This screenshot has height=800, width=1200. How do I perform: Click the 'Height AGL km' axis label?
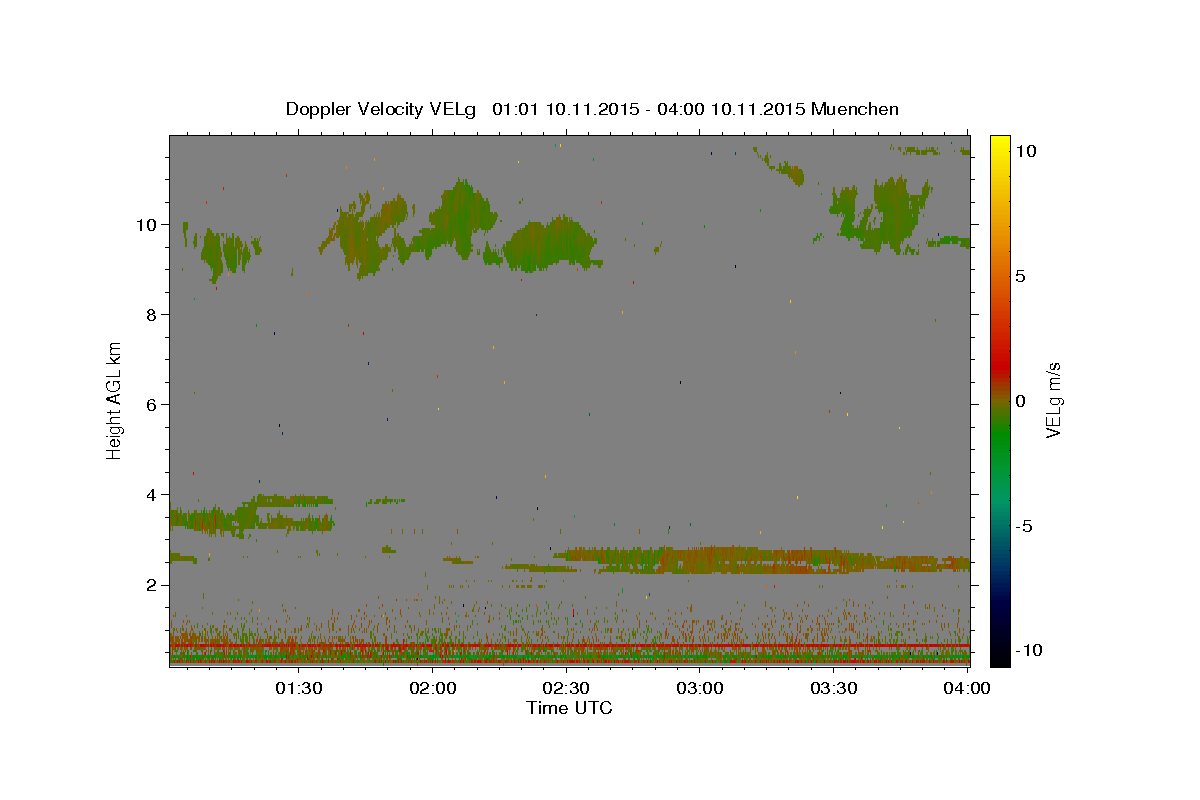point(115,400)
